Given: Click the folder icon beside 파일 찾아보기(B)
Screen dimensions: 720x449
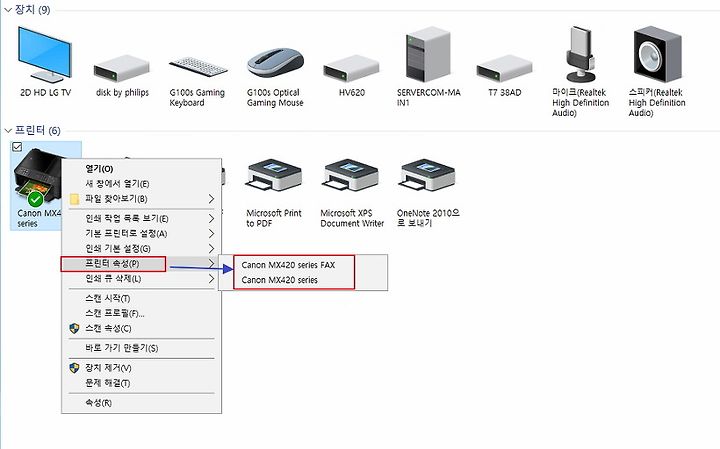Looking at the screenshot, I should tap(74, 199).
